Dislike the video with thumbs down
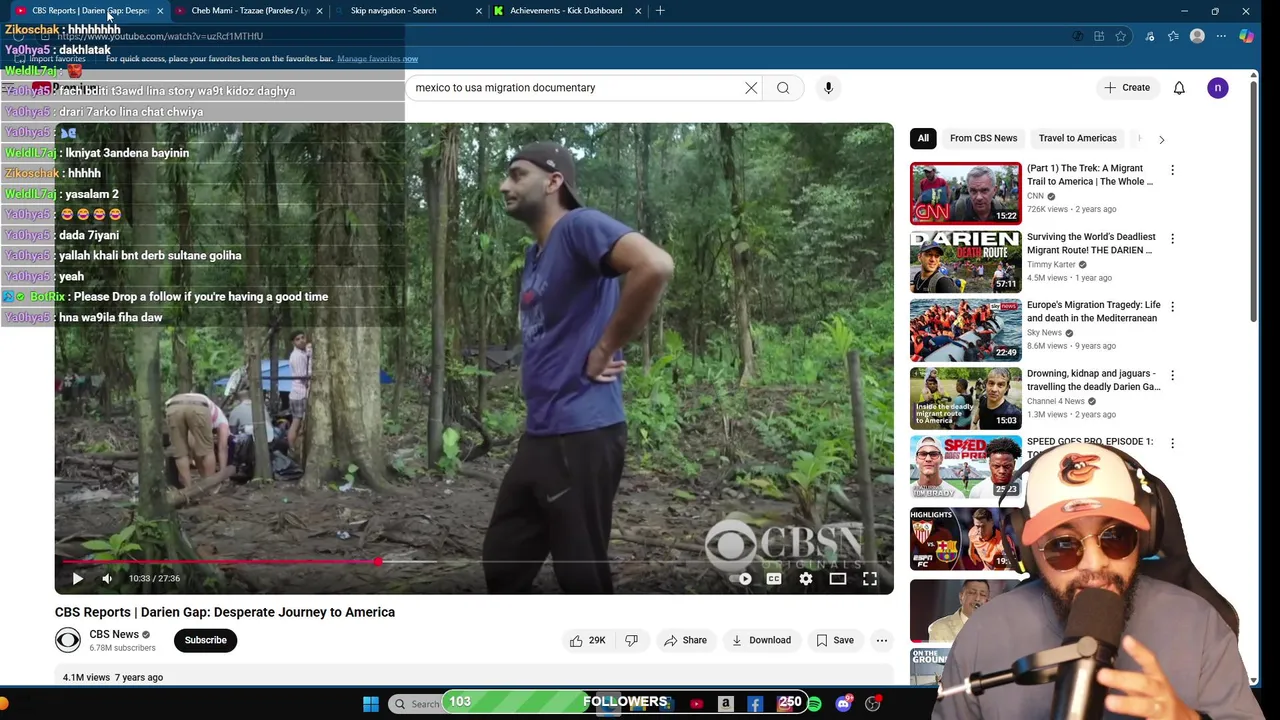1280x720 pixels. (631, 640)
